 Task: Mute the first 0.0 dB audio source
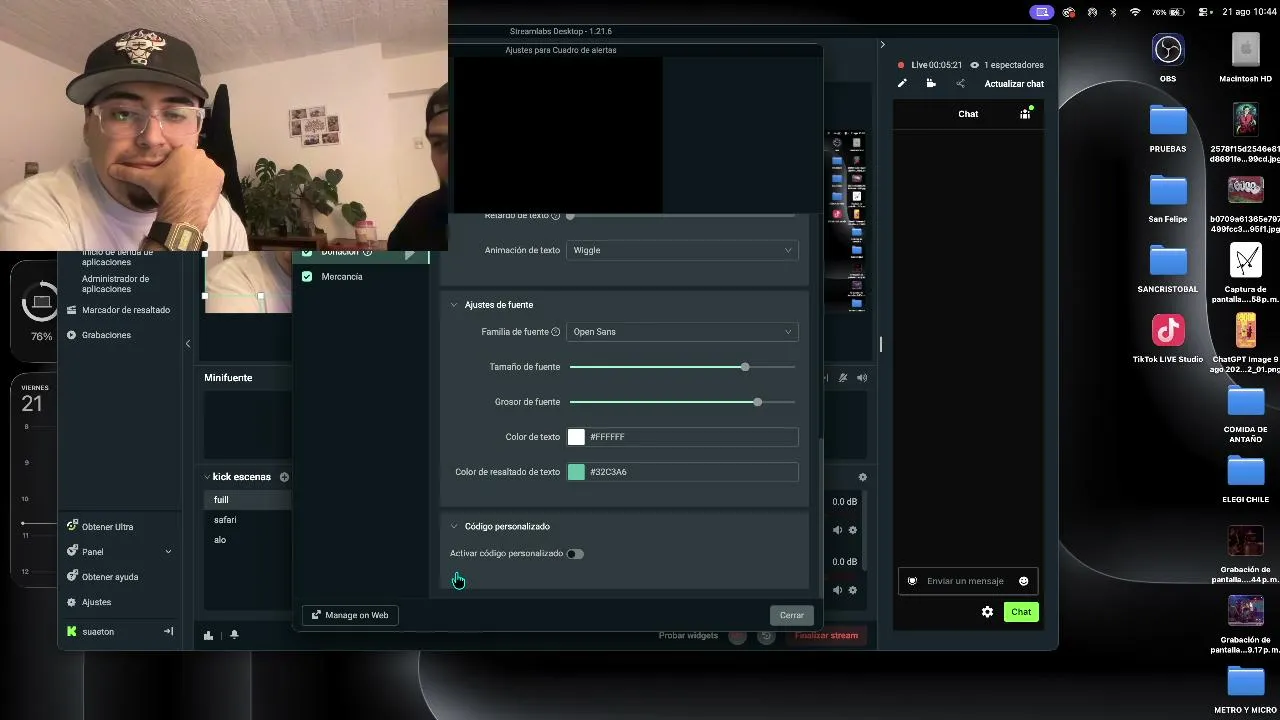click(x=837, y=530)
